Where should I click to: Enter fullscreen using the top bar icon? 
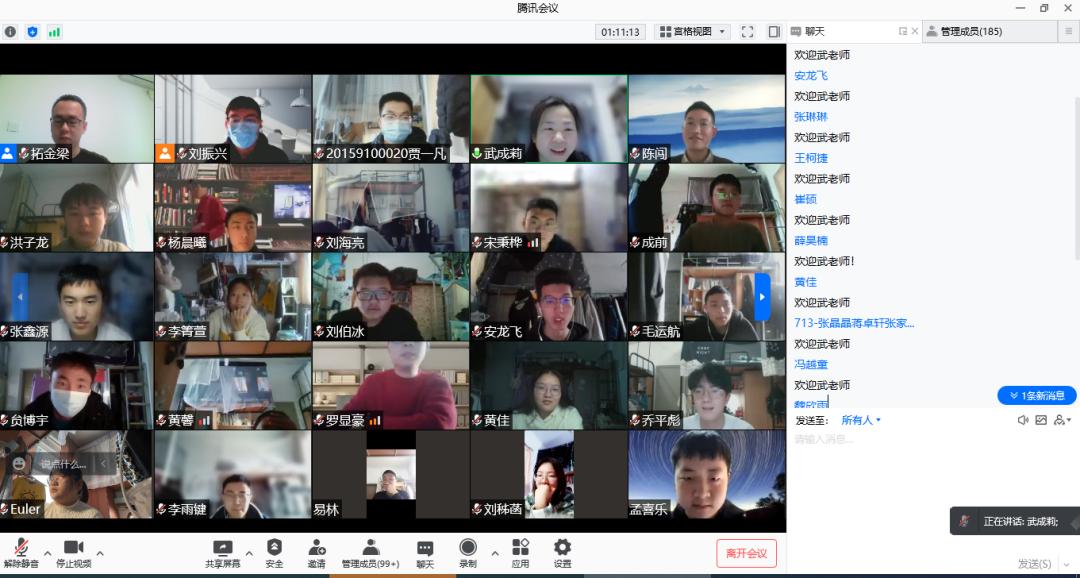coord(747,32)
